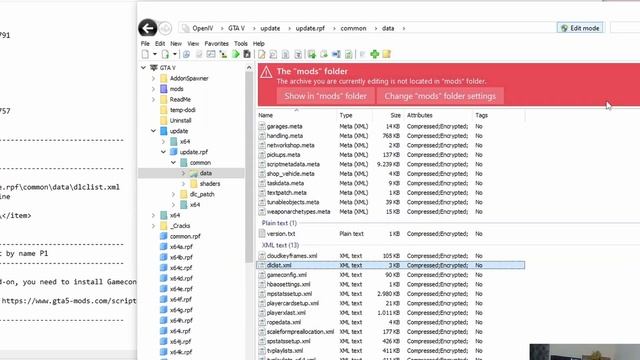Click the green plus toolbar icon

click(374, 54)
